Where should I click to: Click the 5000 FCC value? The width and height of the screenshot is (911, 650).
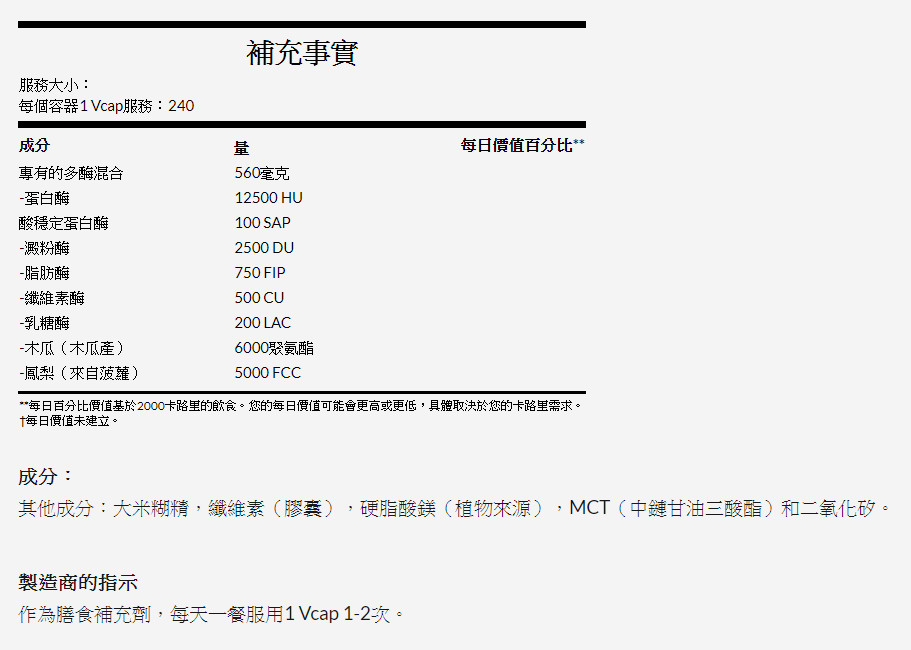[268, 373]
